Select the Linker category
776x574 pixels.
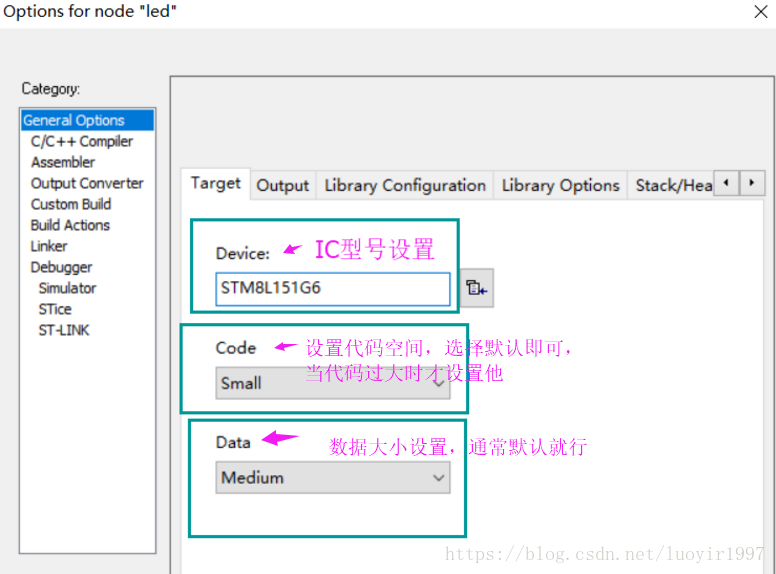click(49, 246)
